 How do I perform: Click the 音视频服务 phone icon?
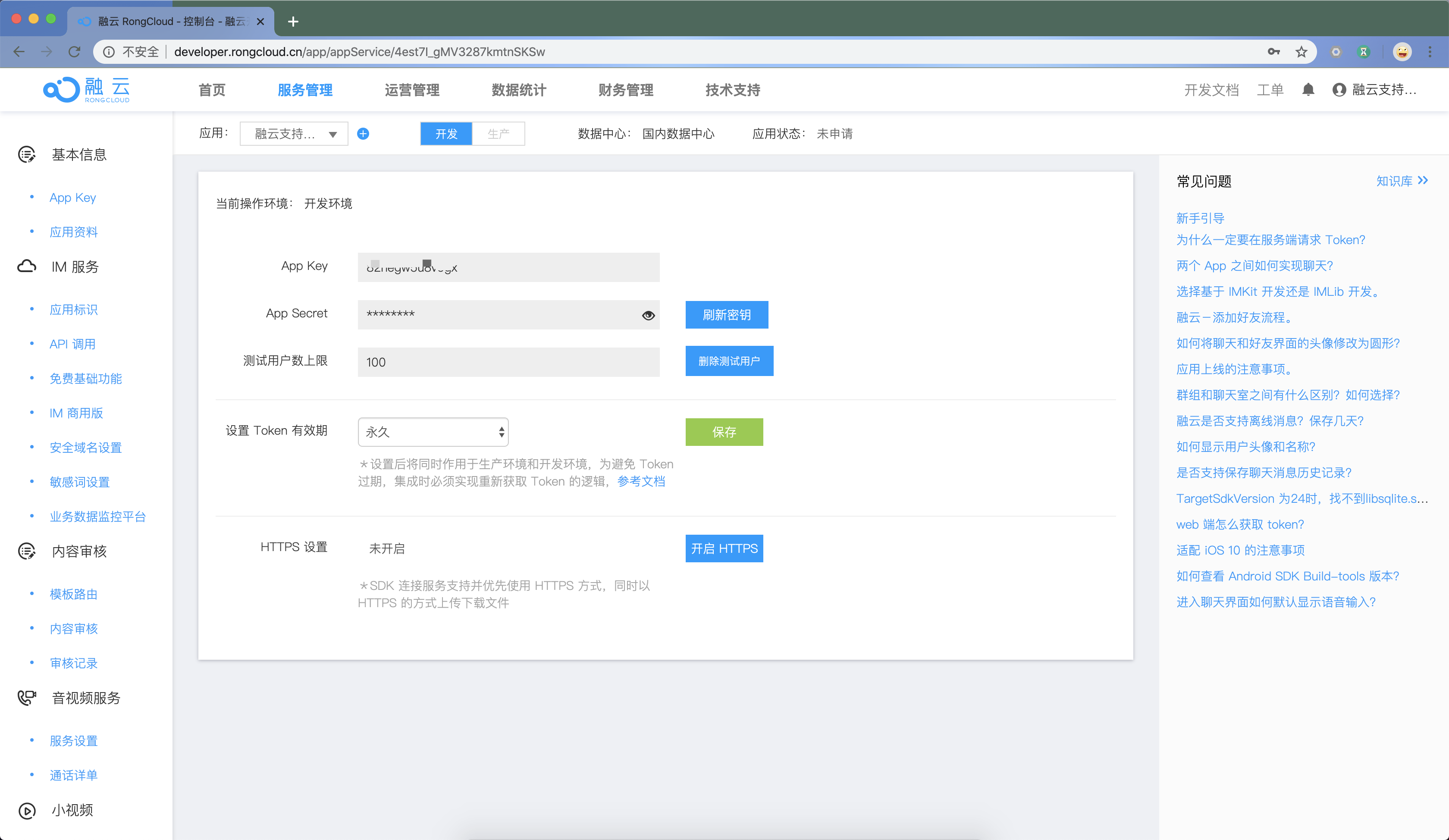click(x=26, y=698)
